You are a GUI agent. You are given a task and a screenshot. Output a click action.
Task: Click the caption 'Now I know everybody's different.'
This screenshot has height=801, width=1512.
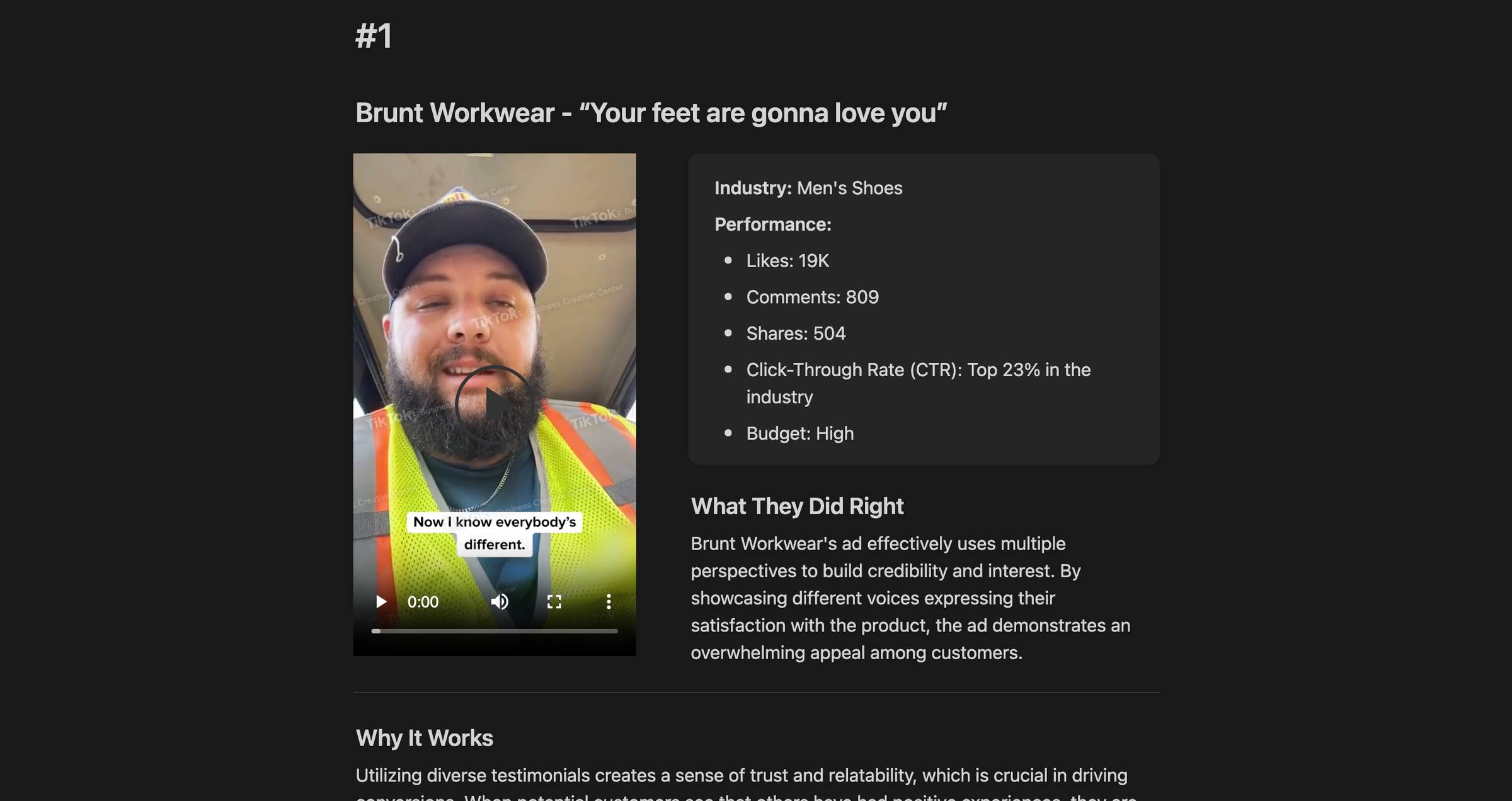point(495,533)
